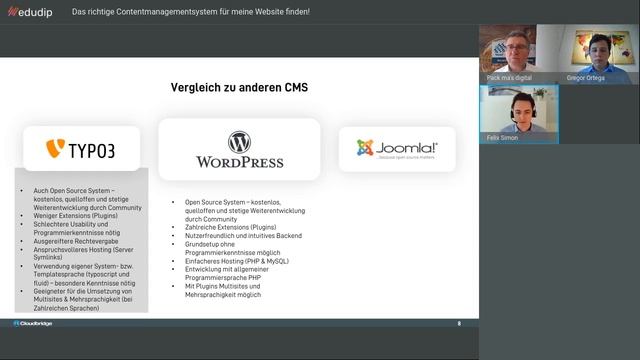The height and width of the screenshot is (360, 640).
Task: Click the webinar title text in header
Action: tap(191, 12)
